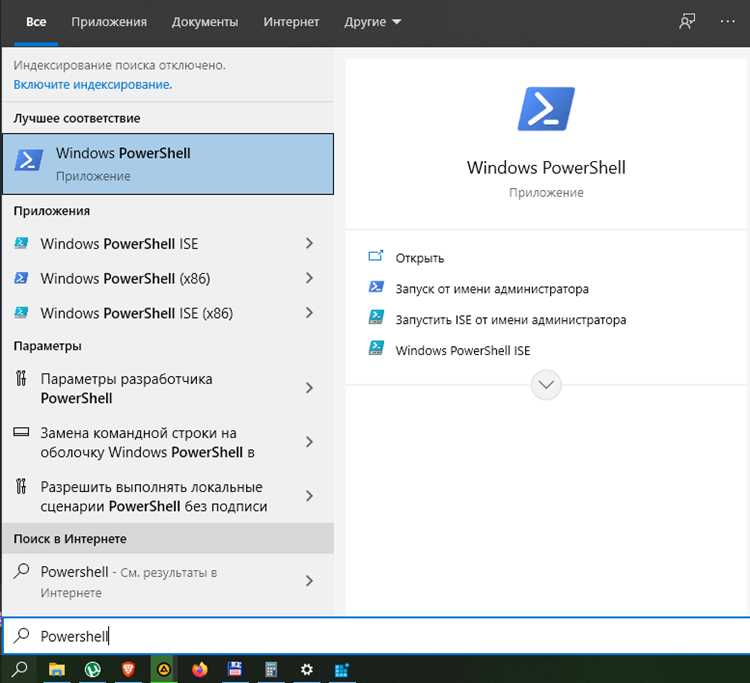The image size is (750, 683).
Task: Click Powershell См. результаты в Интернете text
Action: click(x=129, y=582)
